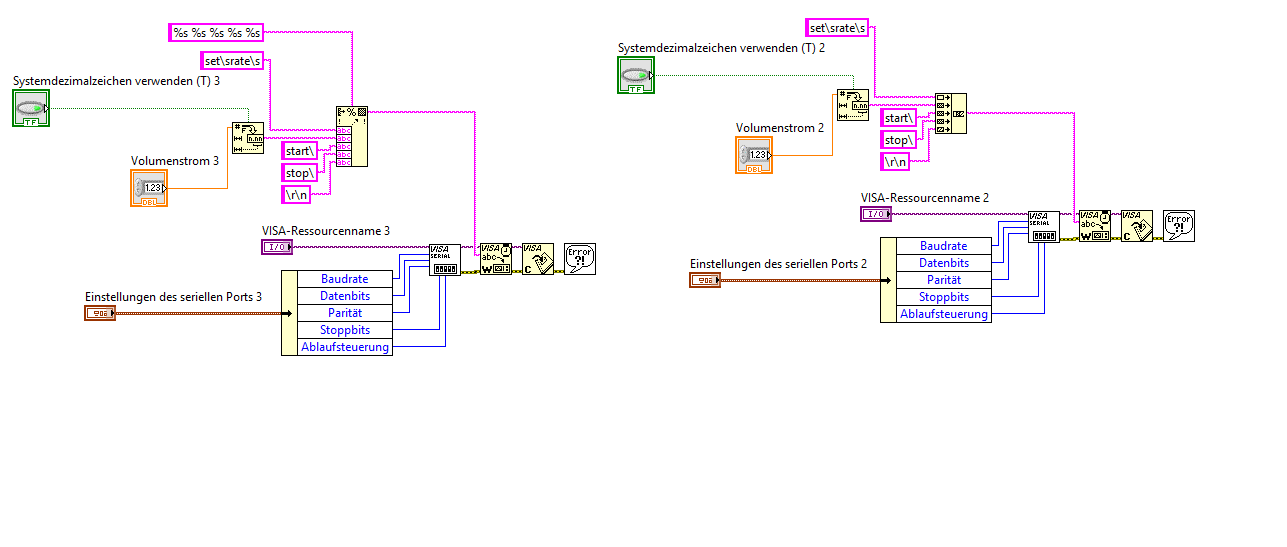Image resolution: width=1287 pixels, height=547 pixels.
Task: Click label Einstellungen des seriellen Ports 2
Action: click(779, 264)
